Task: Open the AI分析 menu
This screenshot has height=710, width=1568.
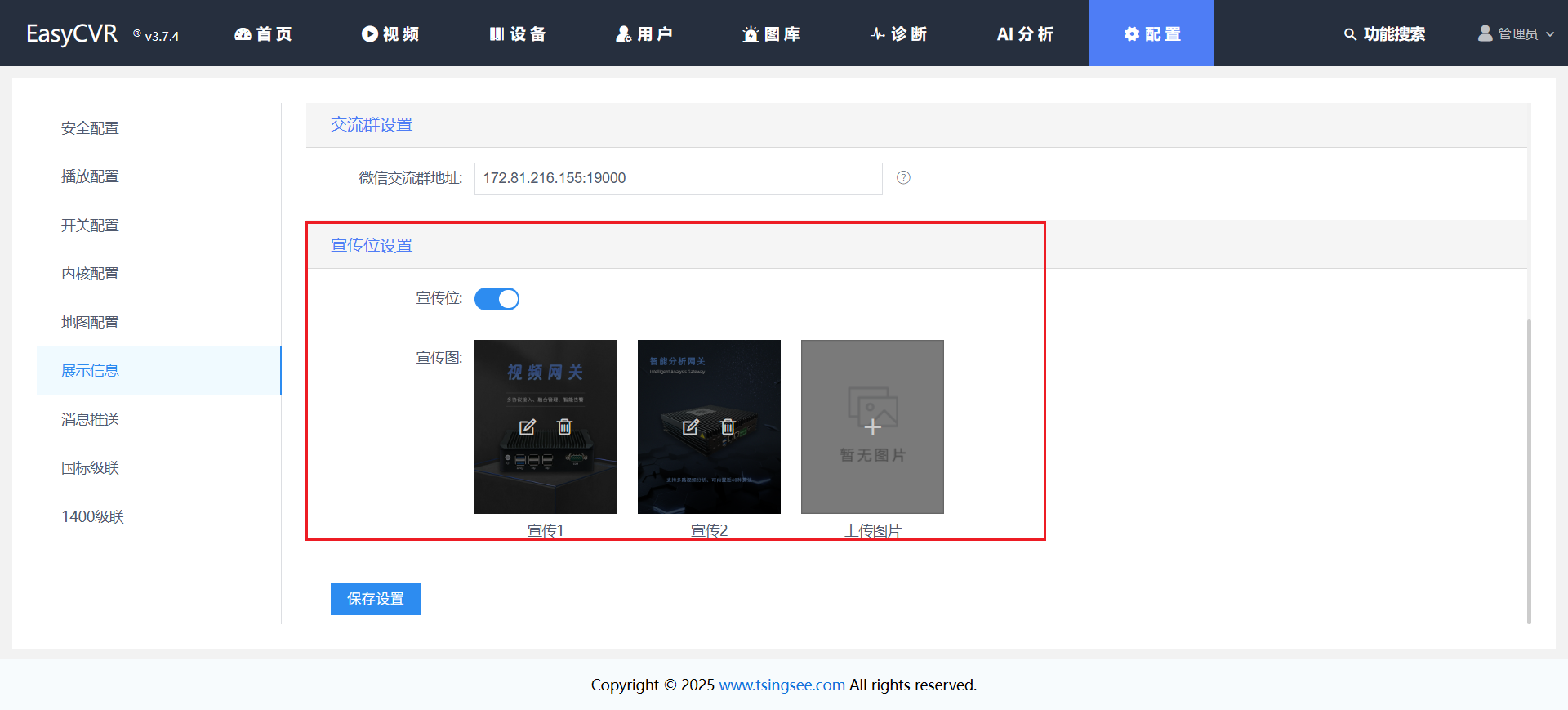Action: point(1025,33)
